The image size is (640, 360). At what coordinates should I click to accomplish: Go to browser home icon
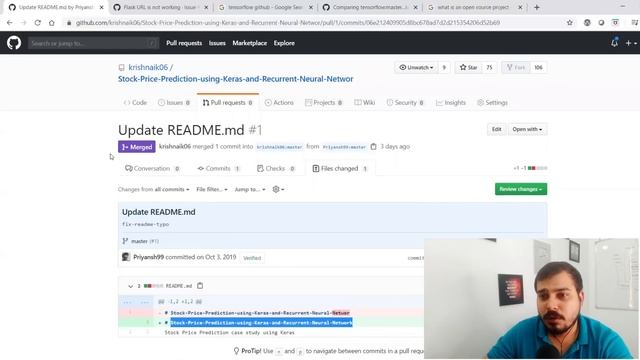pyautogui.click(x=51, y=23)
